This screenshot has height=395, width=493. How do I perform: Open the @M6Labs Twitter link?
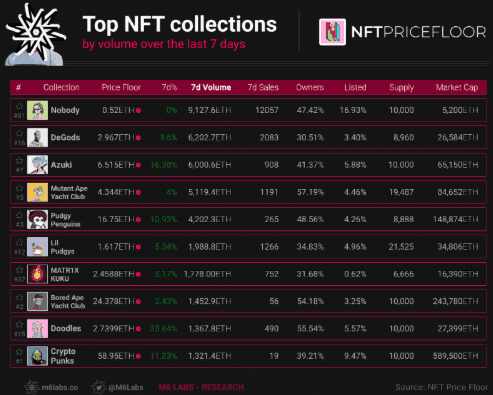[118, 387]
